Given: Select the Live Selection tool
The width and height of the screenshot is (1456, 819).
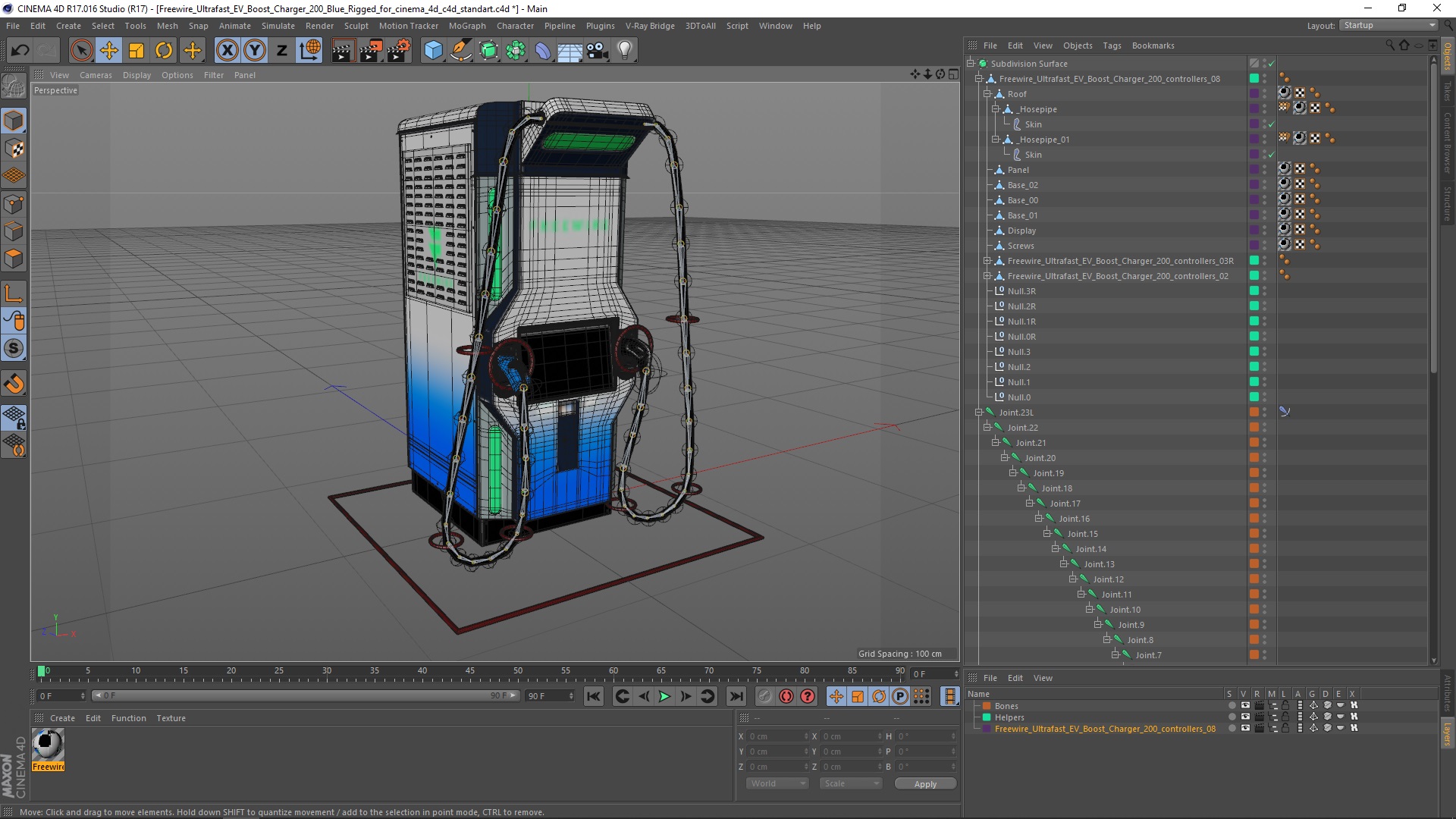Looking at the screenshot, I should pyautogui.click(x=81, y=51).
